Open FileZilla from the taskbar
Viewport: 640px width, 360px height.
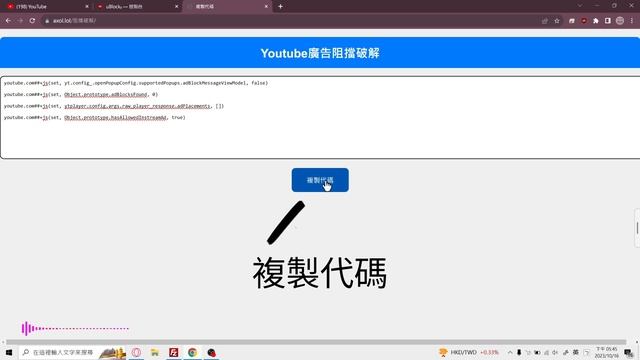(173, 352)
